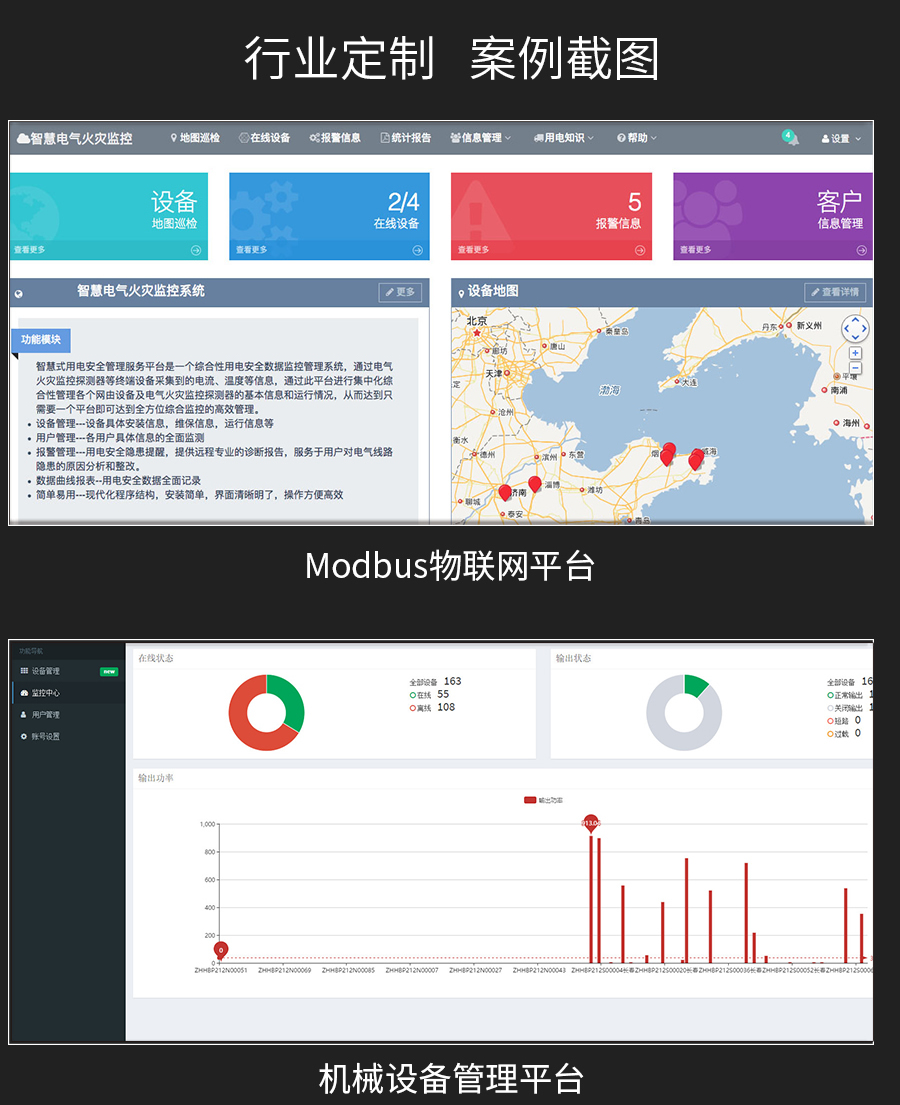900x1105 pixels.
Task: Select 监控中心 in the left sidebar
Action: tap(46, 692)
